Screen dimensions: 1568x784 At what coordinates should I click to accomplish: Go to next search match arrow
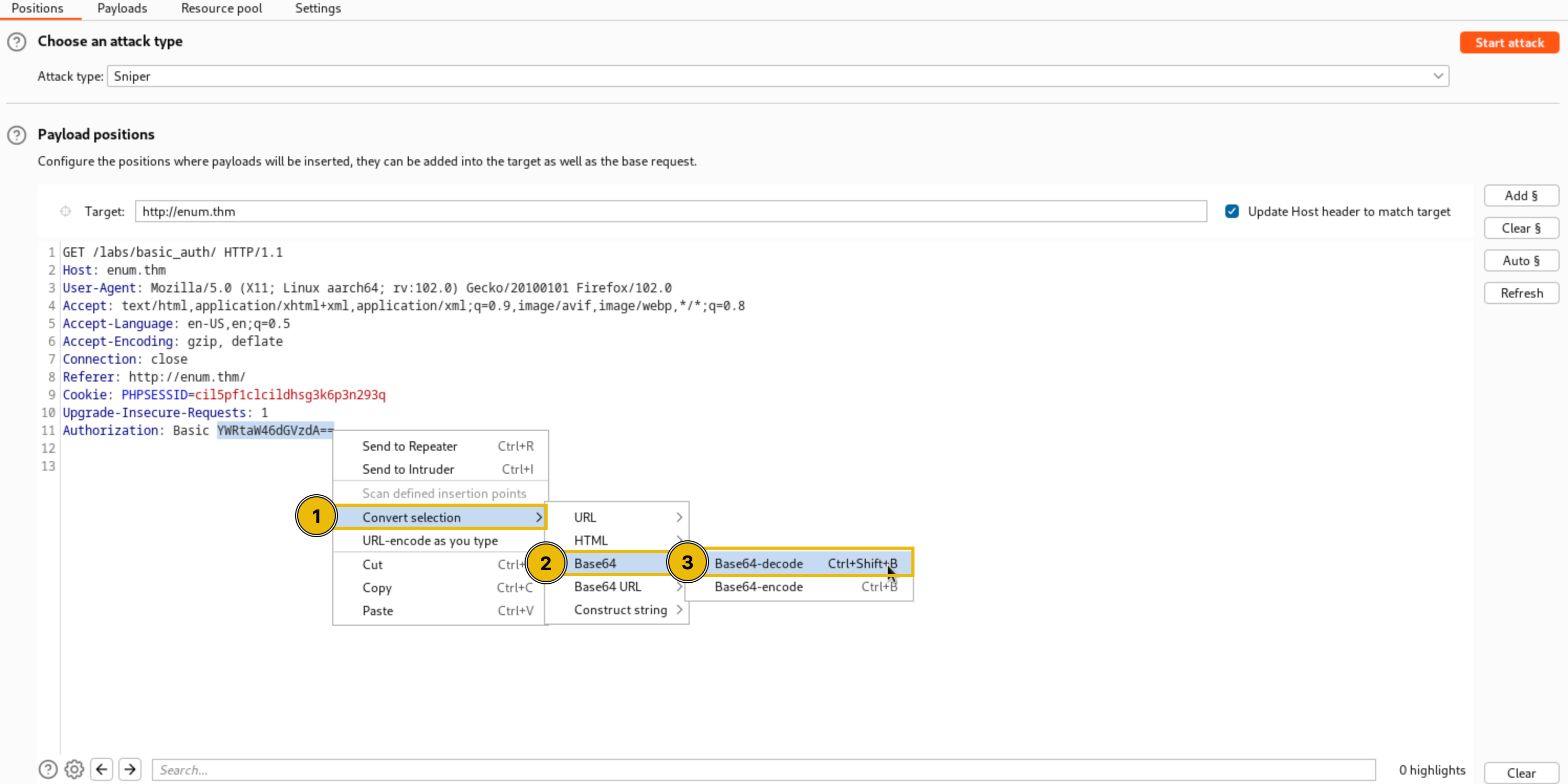point(129,769)
